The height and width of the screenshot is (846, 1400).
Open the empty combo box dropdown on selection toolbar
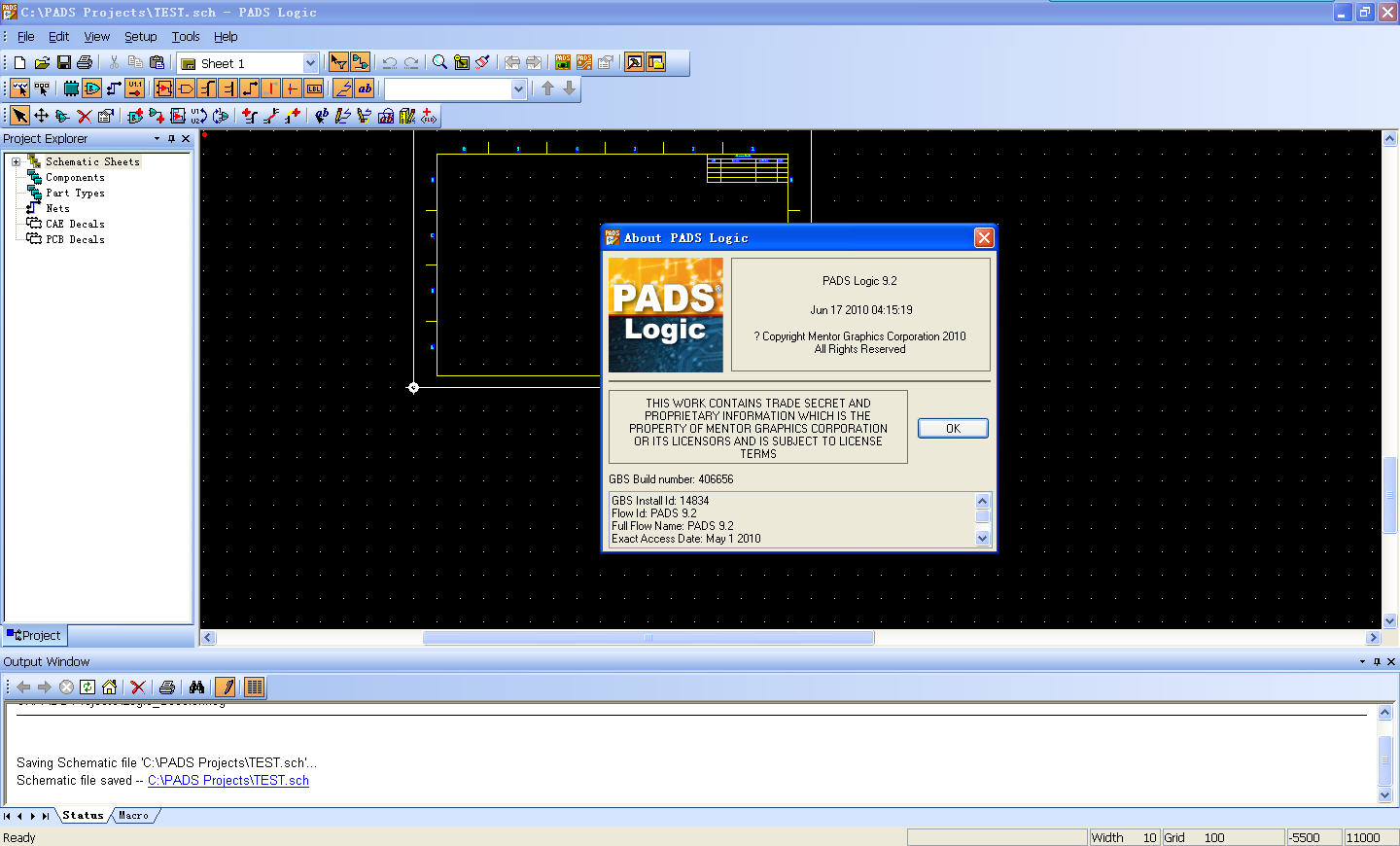pyautogui.click(x=518, y=89)
